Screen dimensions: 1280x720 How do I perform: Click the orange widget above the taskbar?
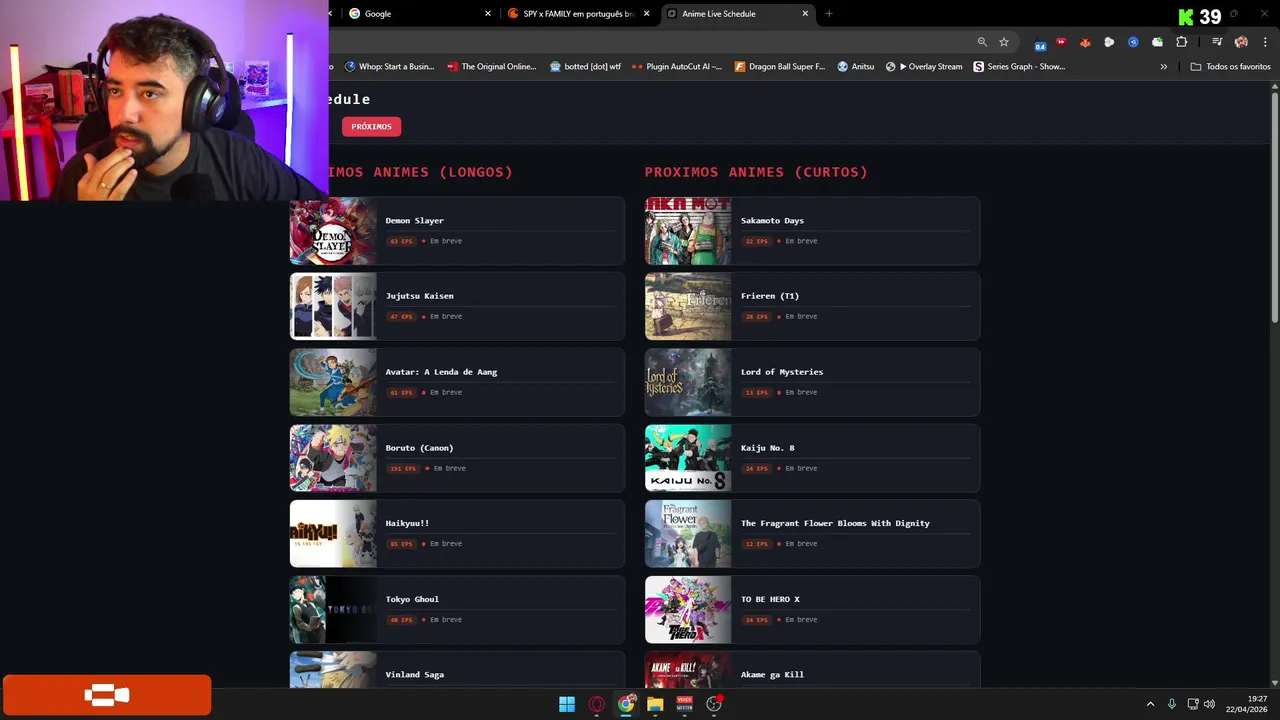click(x=107, y=695)
